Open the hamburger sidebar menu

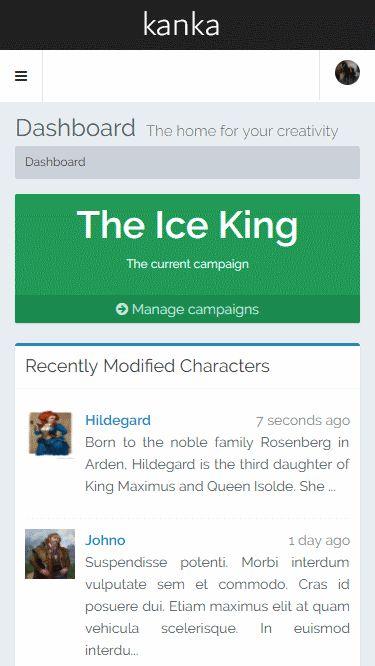tap(21, 76)
